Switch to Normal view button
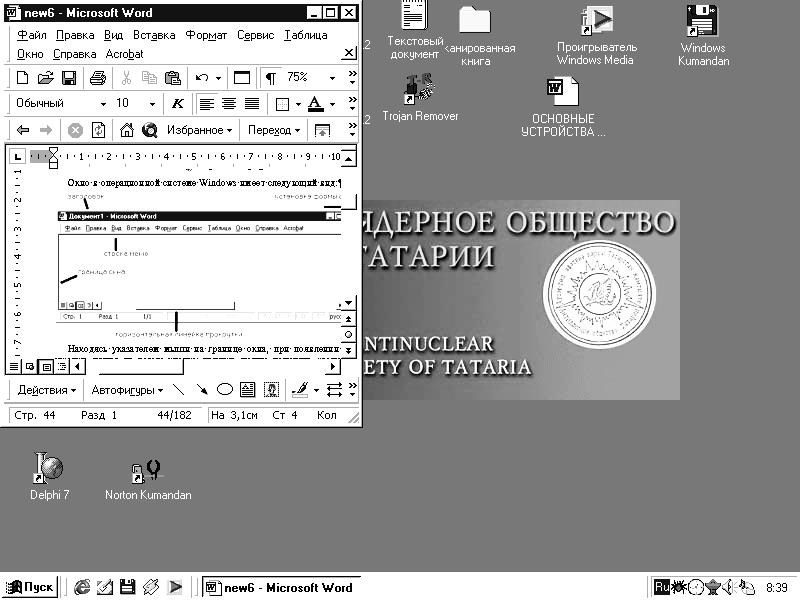This screenshot has height=600, width=800. coord(14,366)
